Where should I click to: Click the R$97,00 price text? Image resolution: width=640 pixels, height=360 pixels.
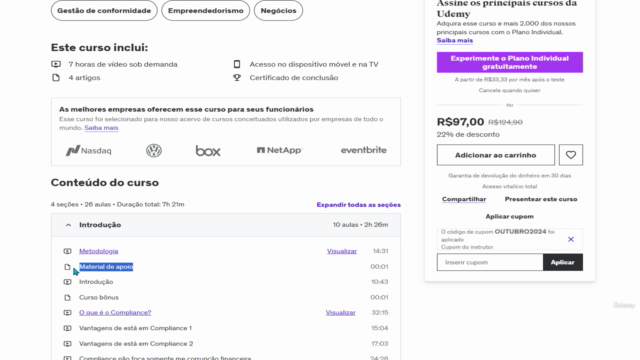point(460,122)
